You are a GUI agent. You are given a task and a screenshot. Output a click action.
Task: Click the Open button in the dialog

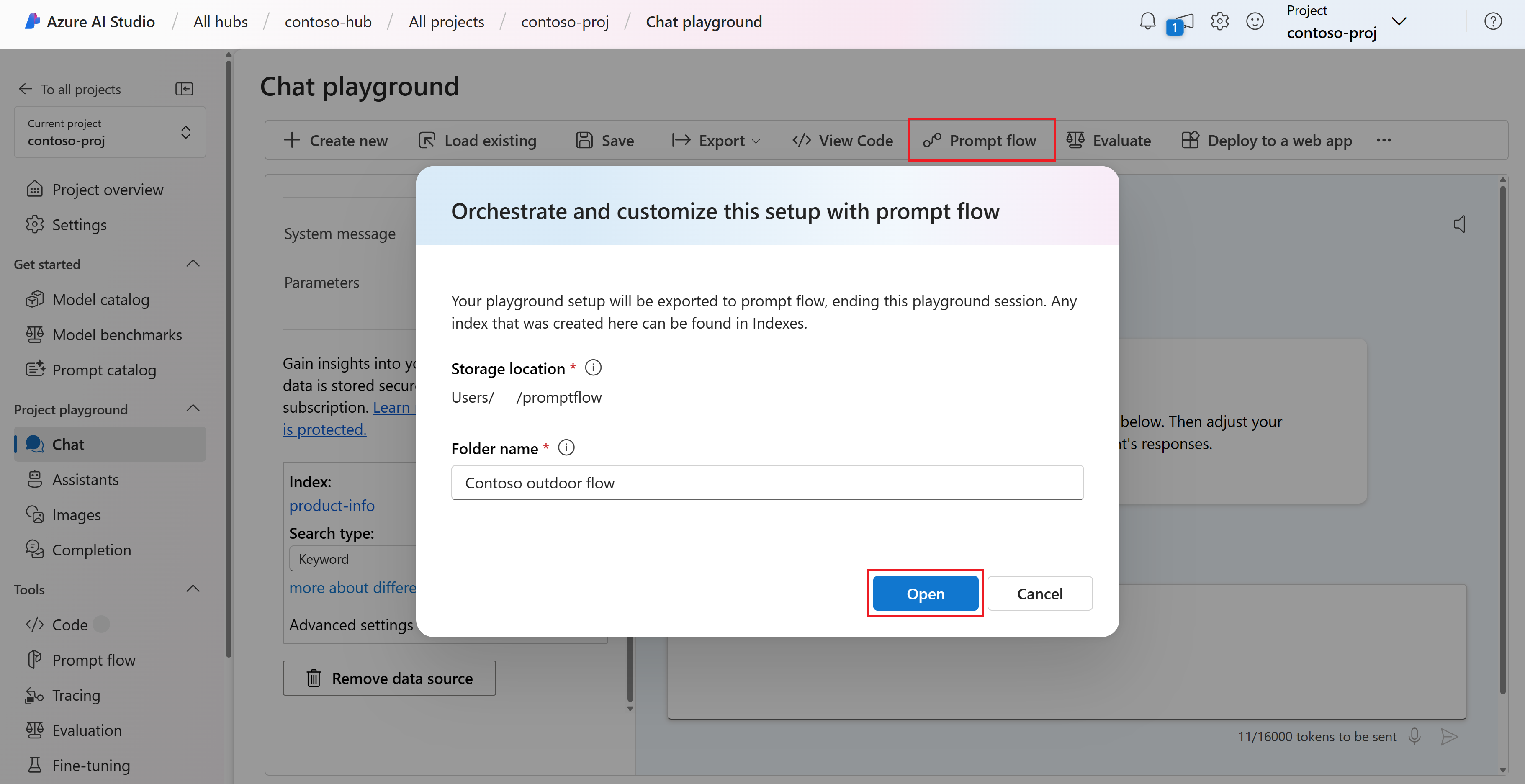tap(925, 593)
